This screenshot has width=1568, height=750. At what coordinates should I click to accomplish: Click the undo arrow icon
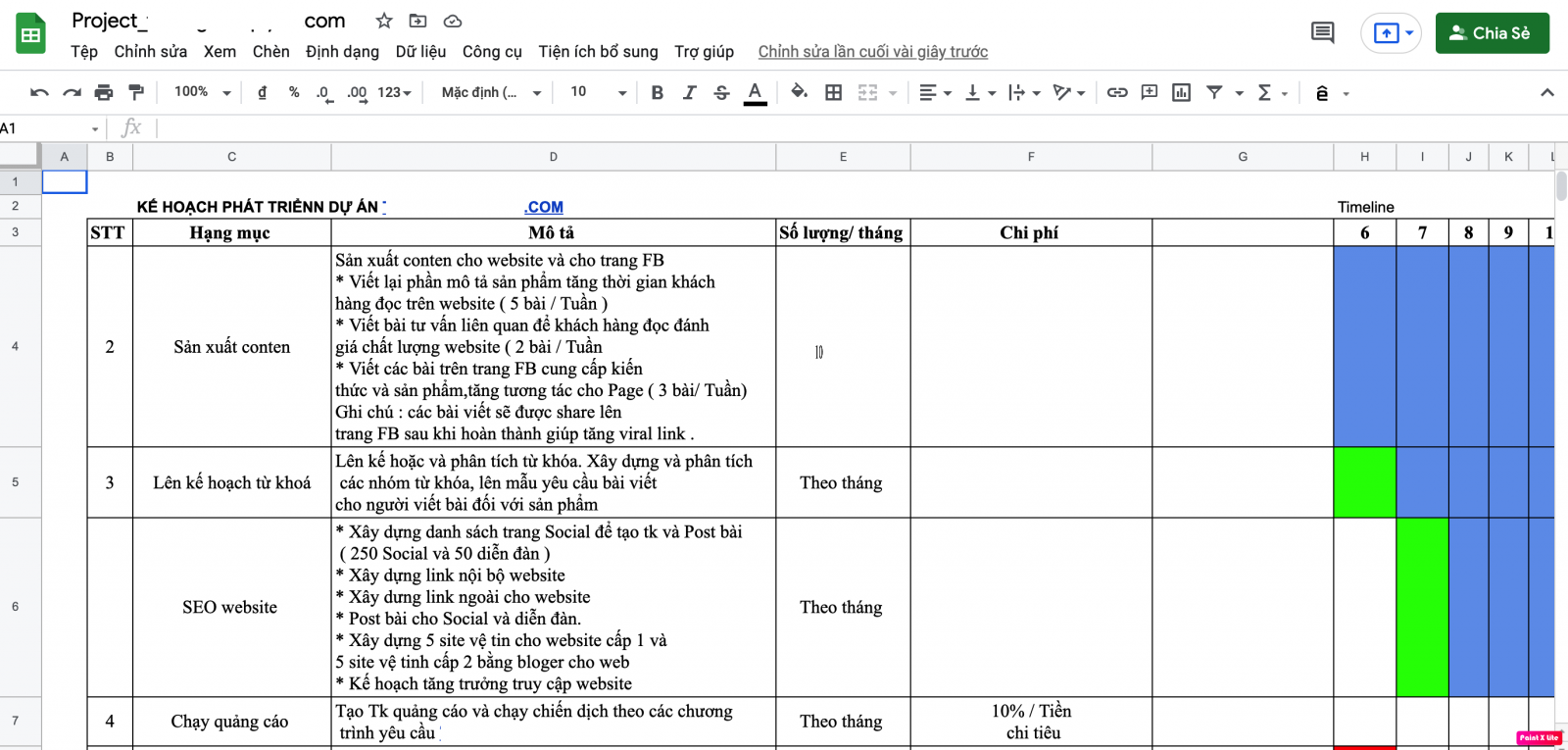click(x=39, y=92)
